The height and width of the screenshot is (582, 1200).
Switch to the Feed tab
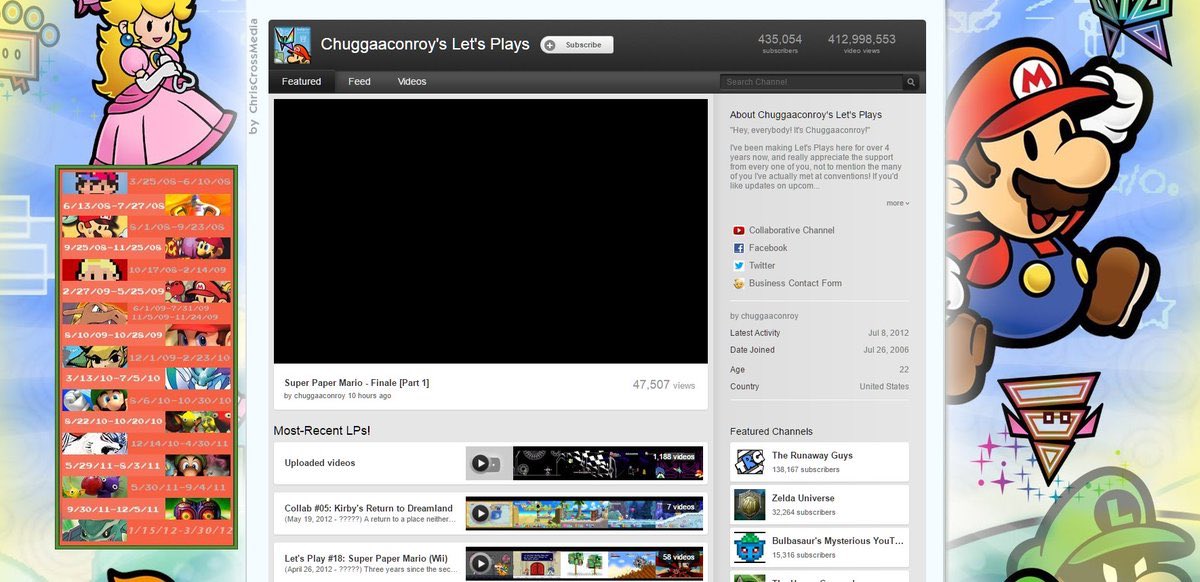[x=359, y=81]
